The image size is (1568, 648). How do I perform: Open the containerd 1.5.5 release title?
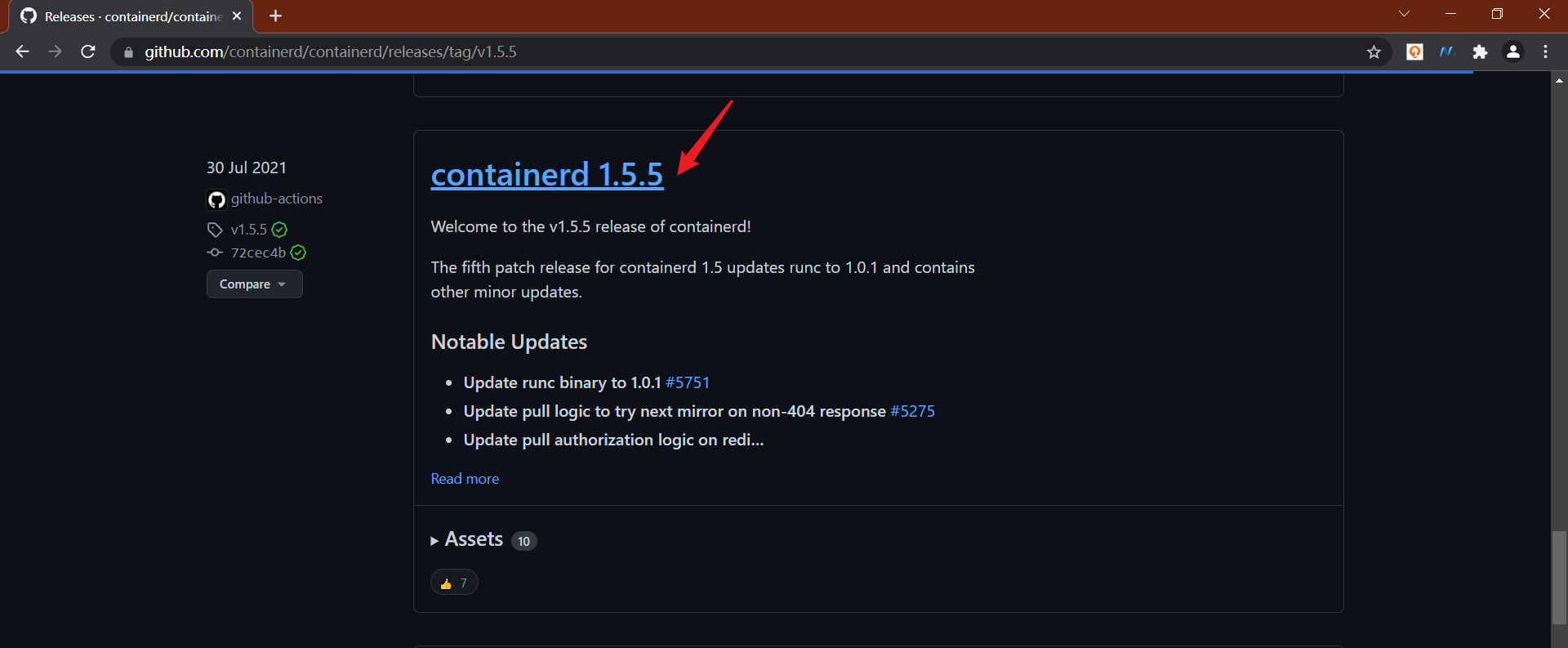547,174
